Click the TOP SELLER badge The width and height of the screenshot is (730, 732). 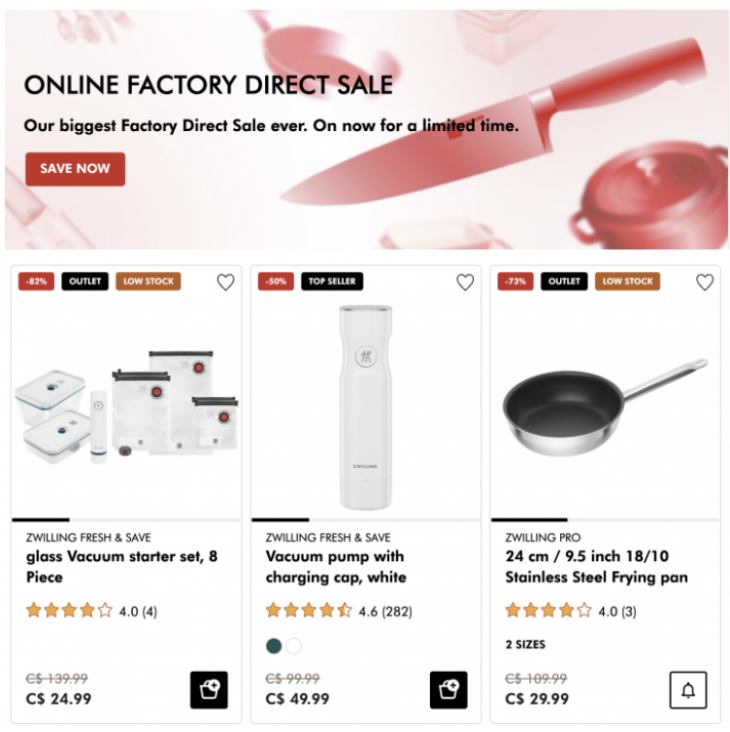332,281
